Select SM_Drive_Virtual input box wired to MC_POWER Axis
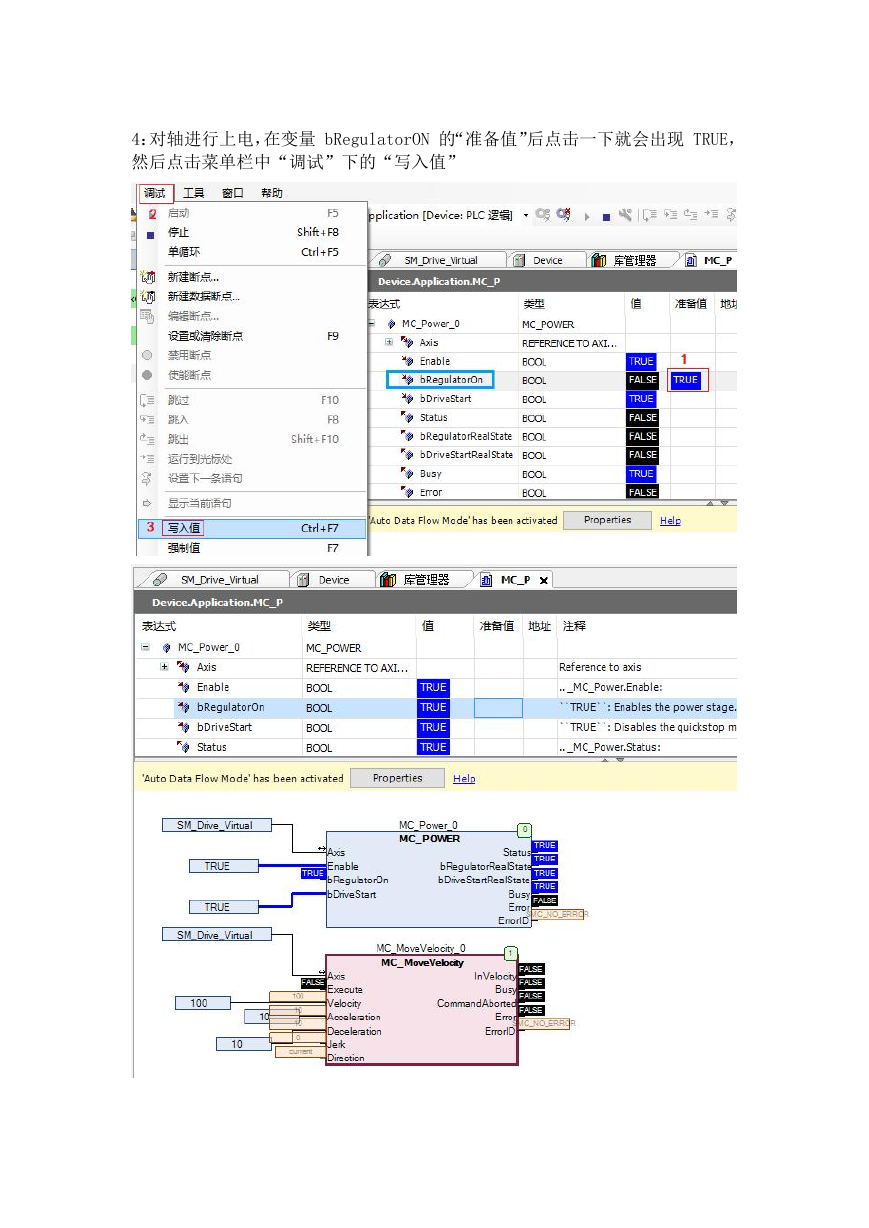The height and width of the screenshot is (1228, 869). click(215, 826)
